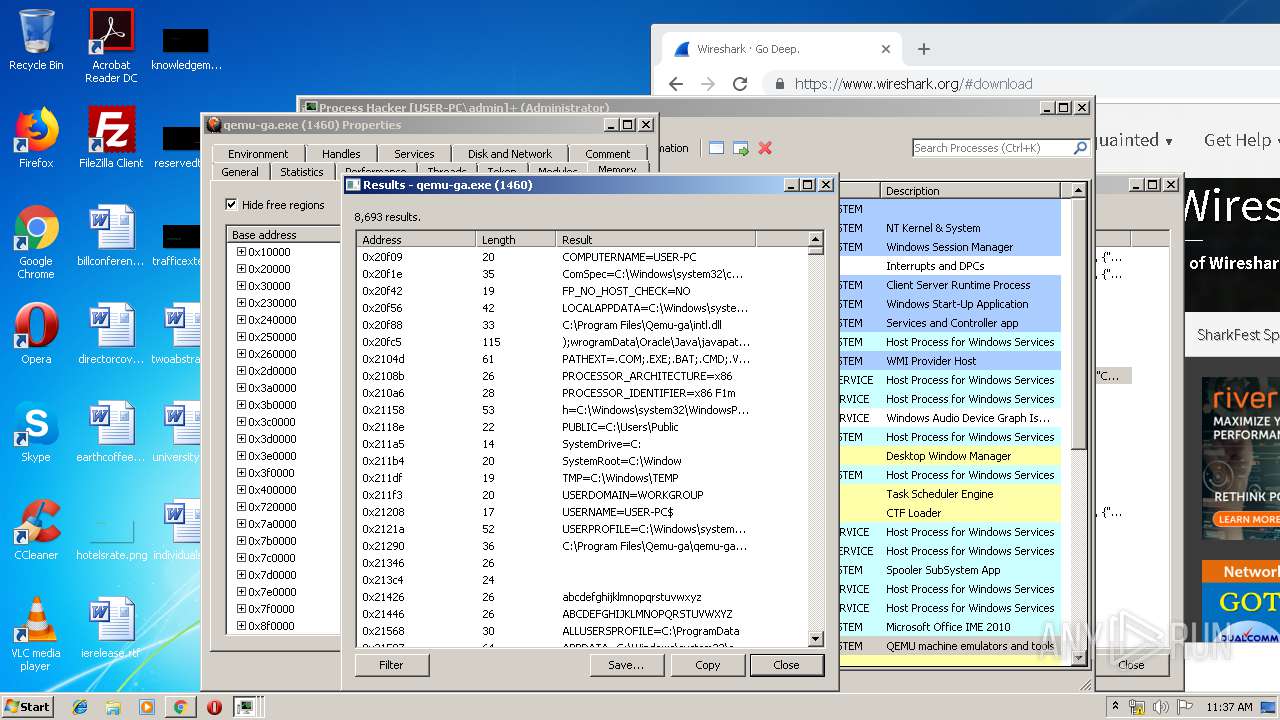
Task: Click Process Hacker taskbar icon
Action: [245, 707]
